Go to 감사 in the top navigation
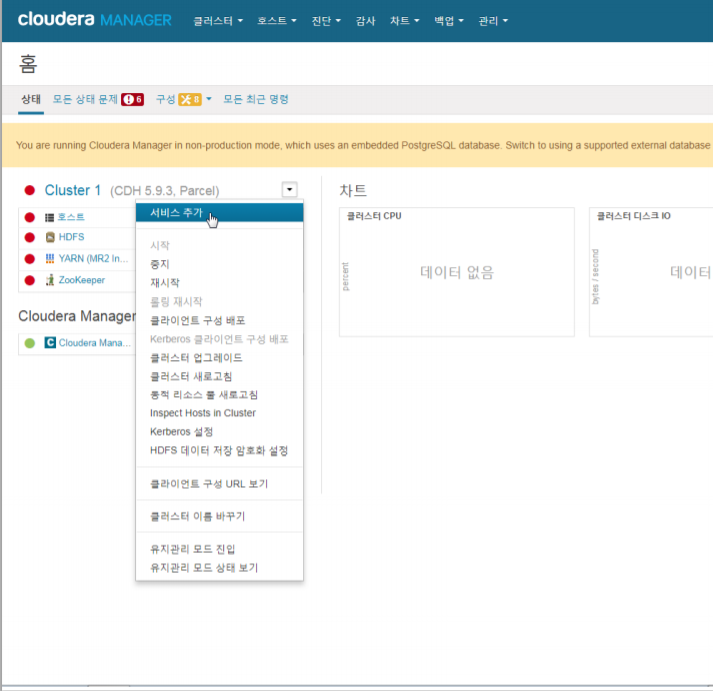 [365, 20]
